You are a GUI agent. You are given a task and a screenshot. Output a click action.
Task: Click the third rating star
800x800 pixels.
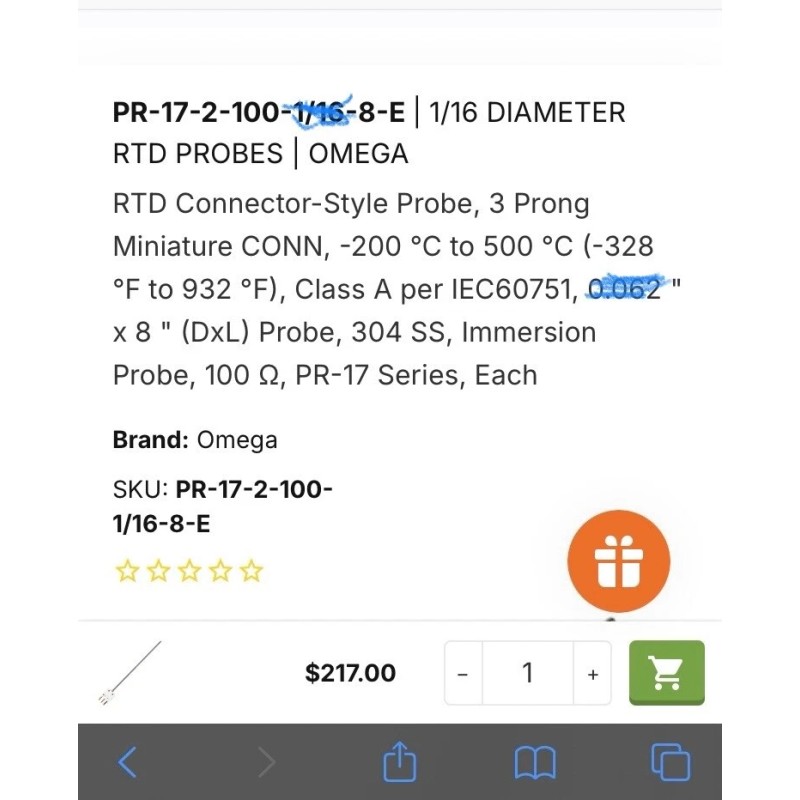[189, 571]
